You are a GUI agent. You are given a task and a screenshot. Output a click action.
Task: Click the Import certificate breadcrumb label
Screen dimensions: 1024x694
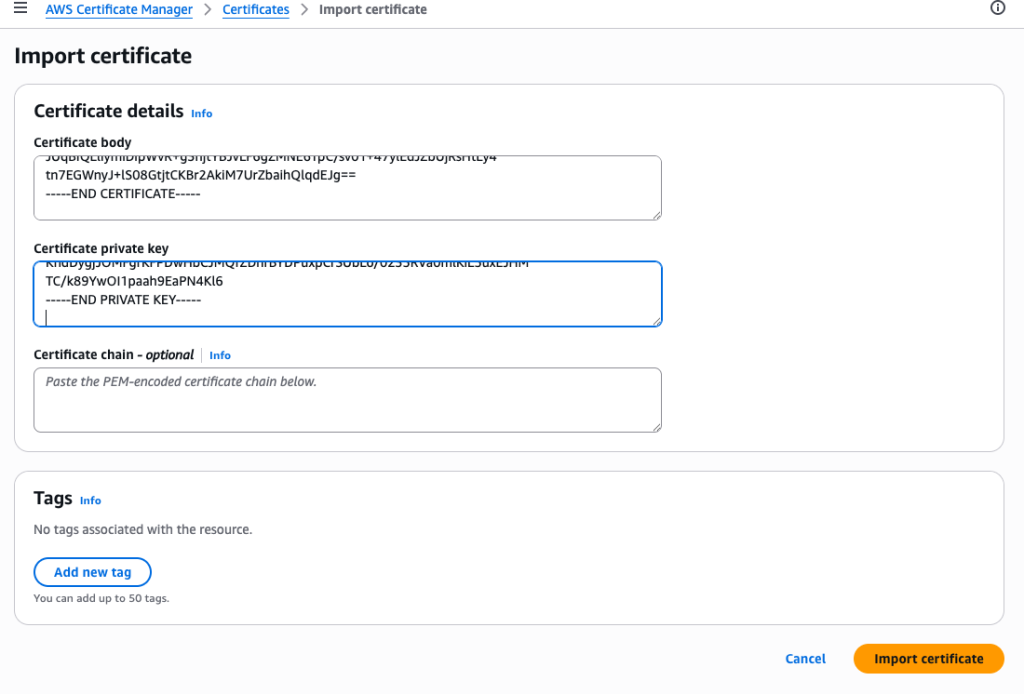pos(373,9)
